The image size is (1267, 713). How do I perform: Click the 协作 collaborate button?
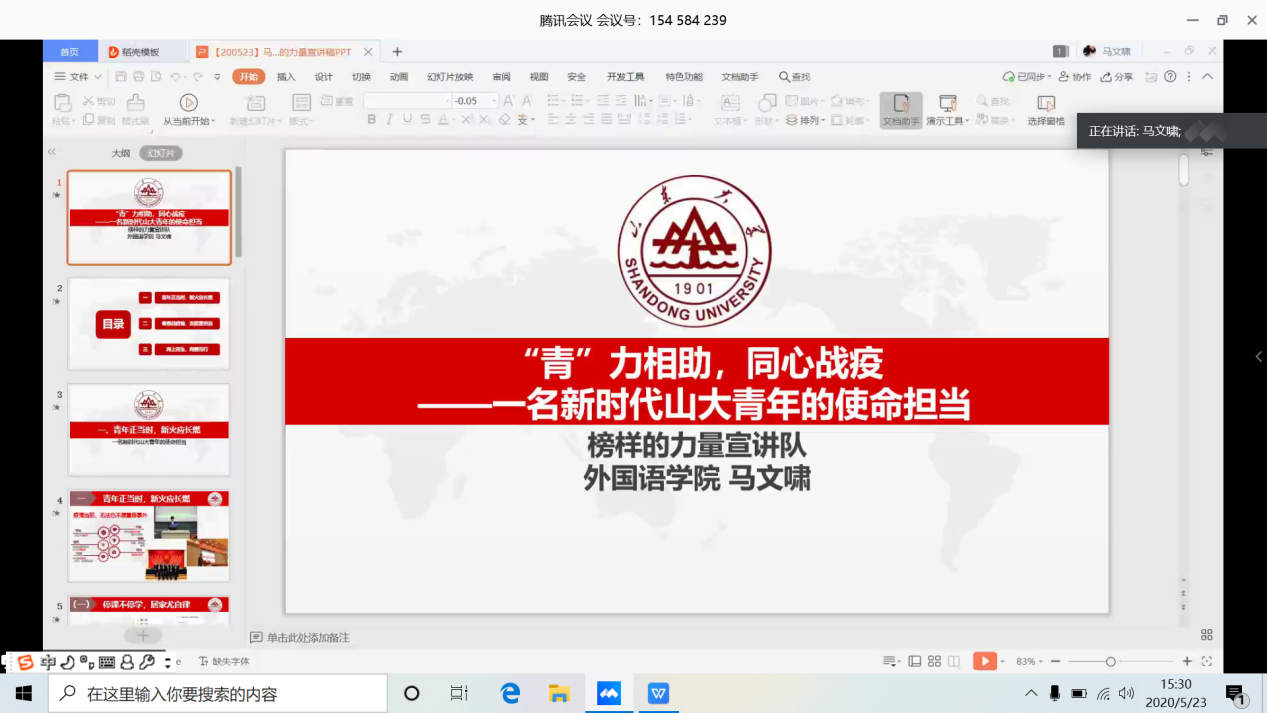(x=1074, y=77)
